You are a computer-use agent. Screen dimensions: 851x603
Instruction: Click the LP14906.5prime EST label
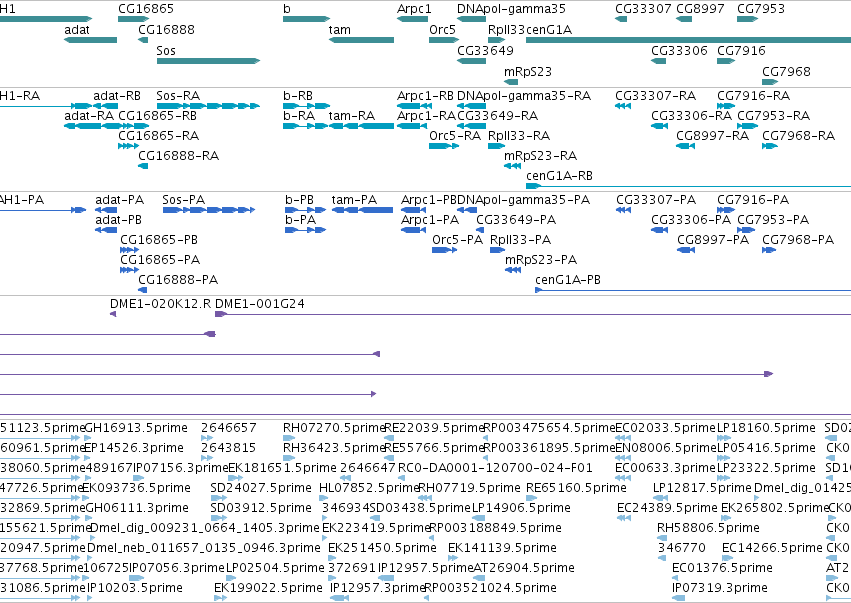click(521, 508)
